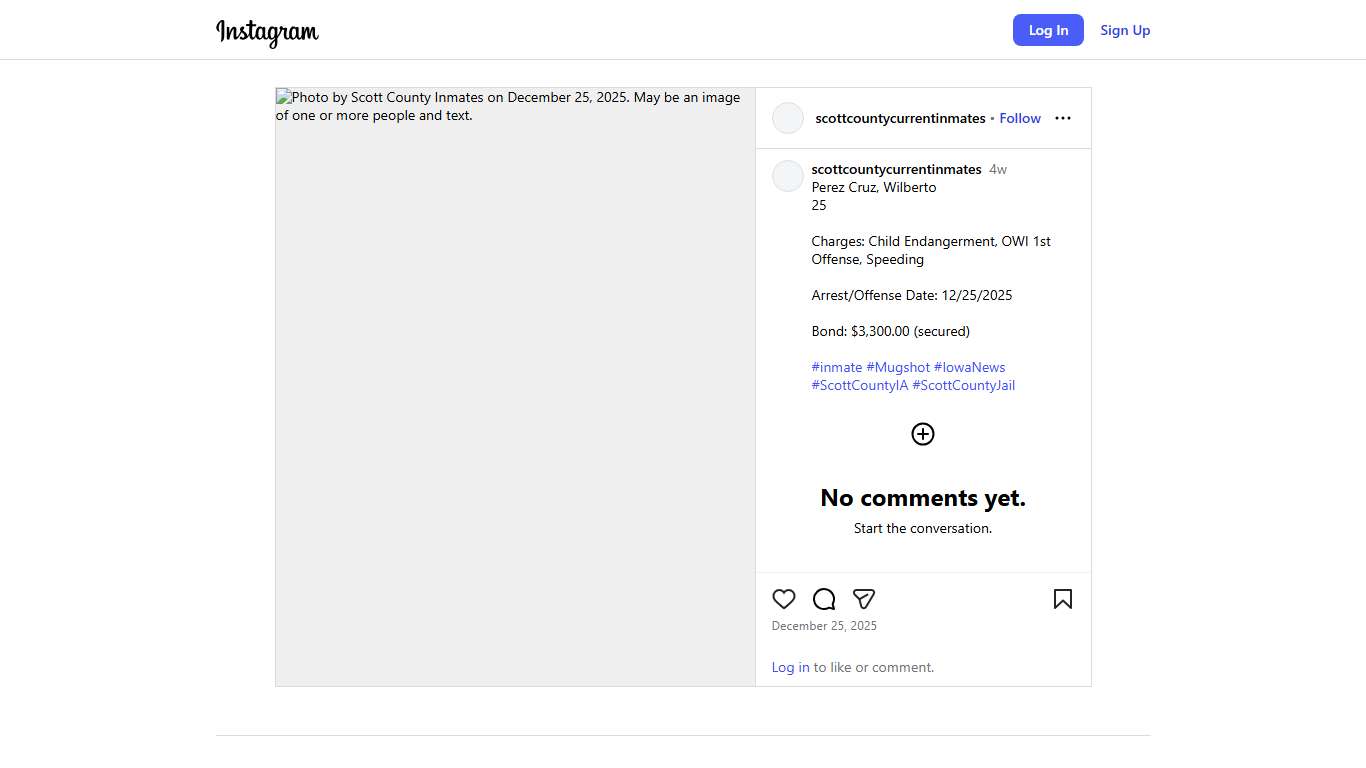Click the Instagram logo
The width and height of the screenshot is (1366, 768).
click(x=267, y=32)
